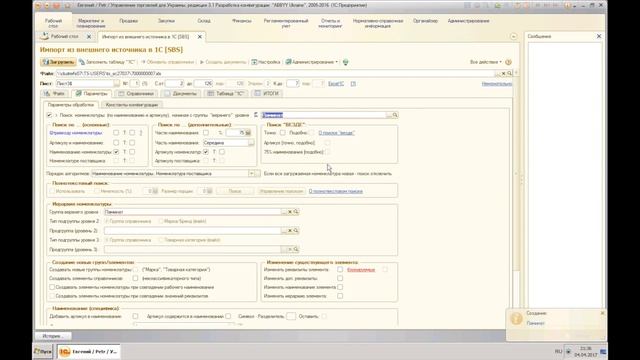Click the Символ - Разделитель input box

(x=291, y=316)
